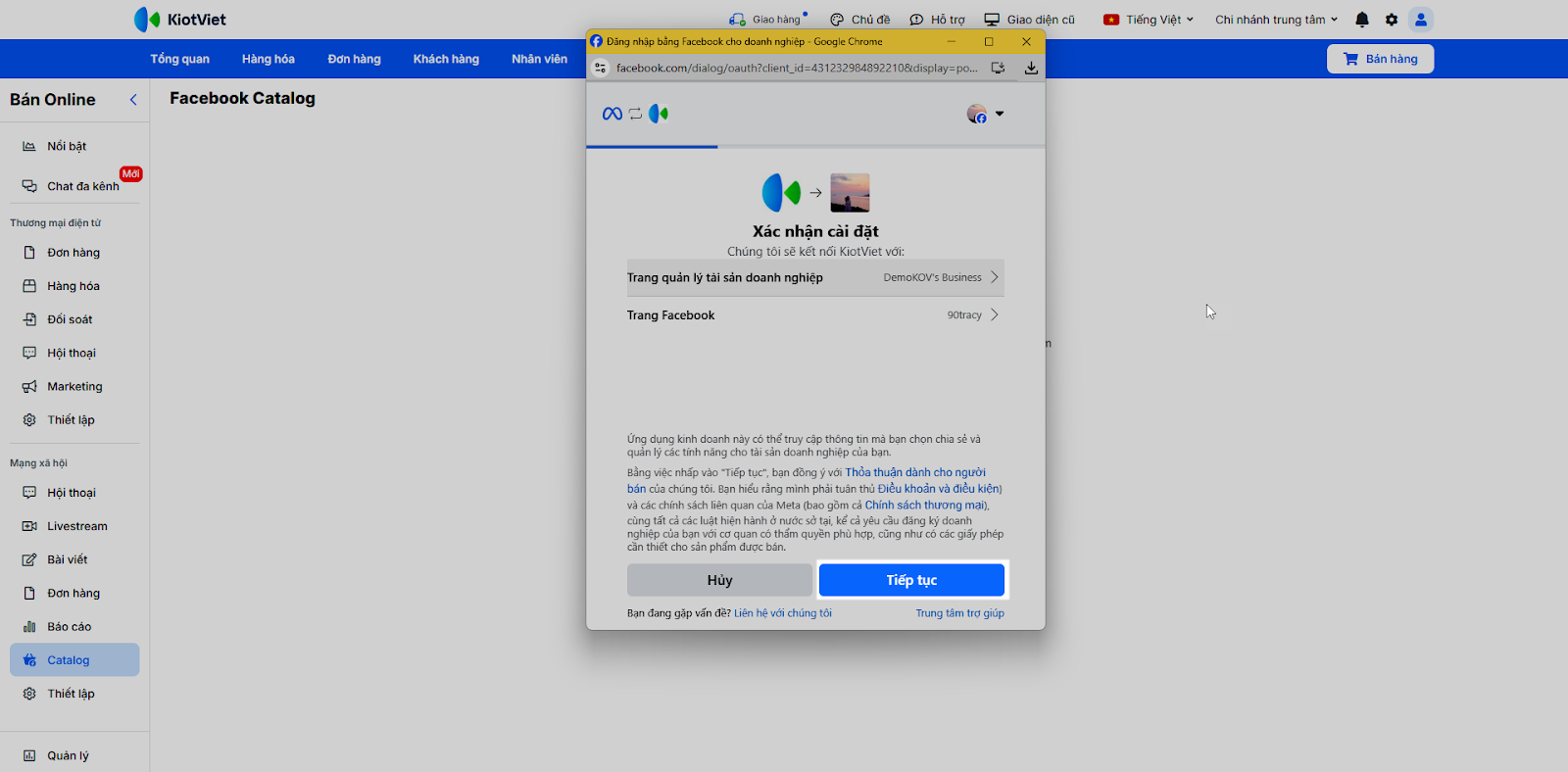
Task: Open the user account avatar menu
Action: coord(1421,20)
